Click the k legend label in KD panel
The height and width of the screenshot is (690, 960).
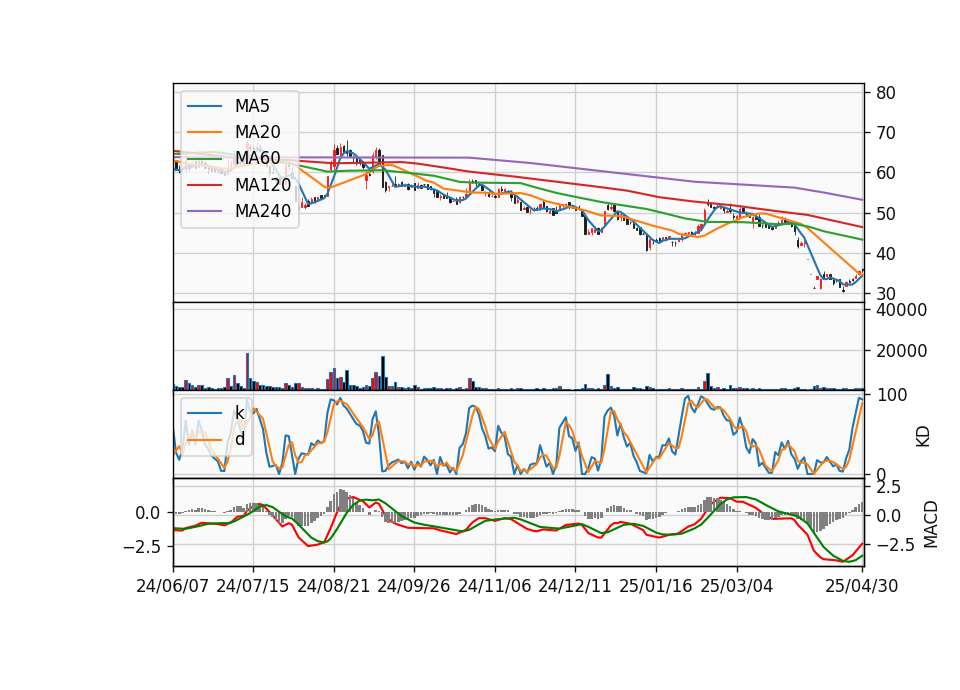239,413
